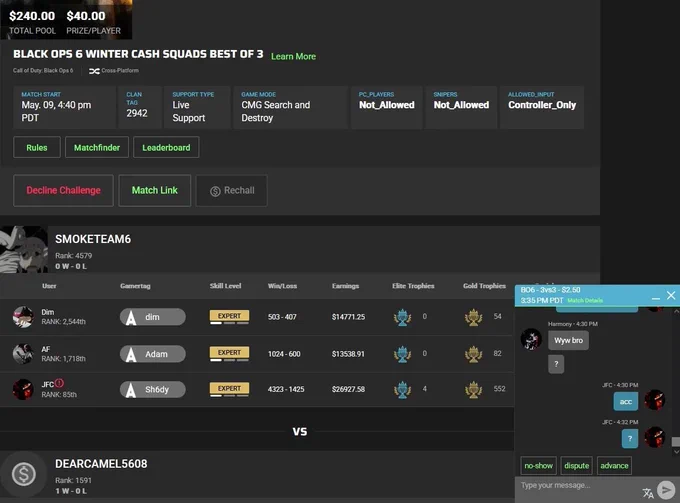Click the EXPERT badge in Dim's row
This screenshot has height=503, width=680.
[x=229, y=317]
